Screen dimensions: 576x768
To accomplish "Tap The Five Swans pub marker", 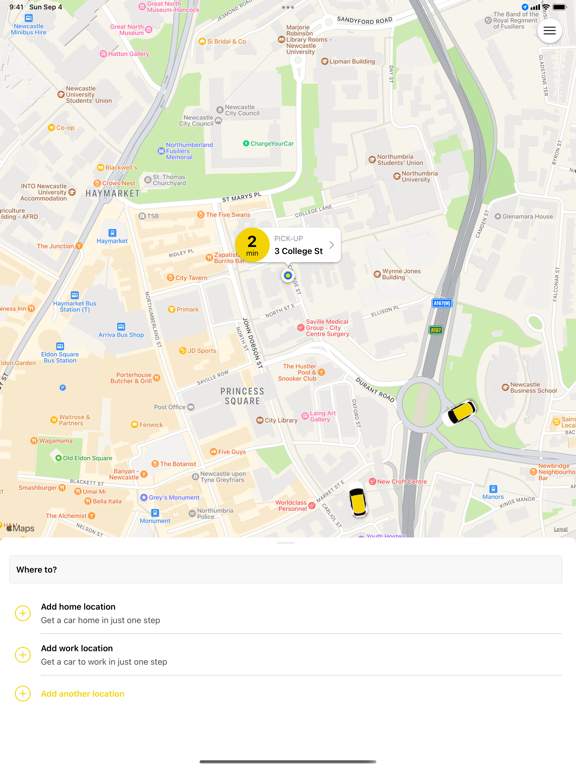I will (200, 215).
